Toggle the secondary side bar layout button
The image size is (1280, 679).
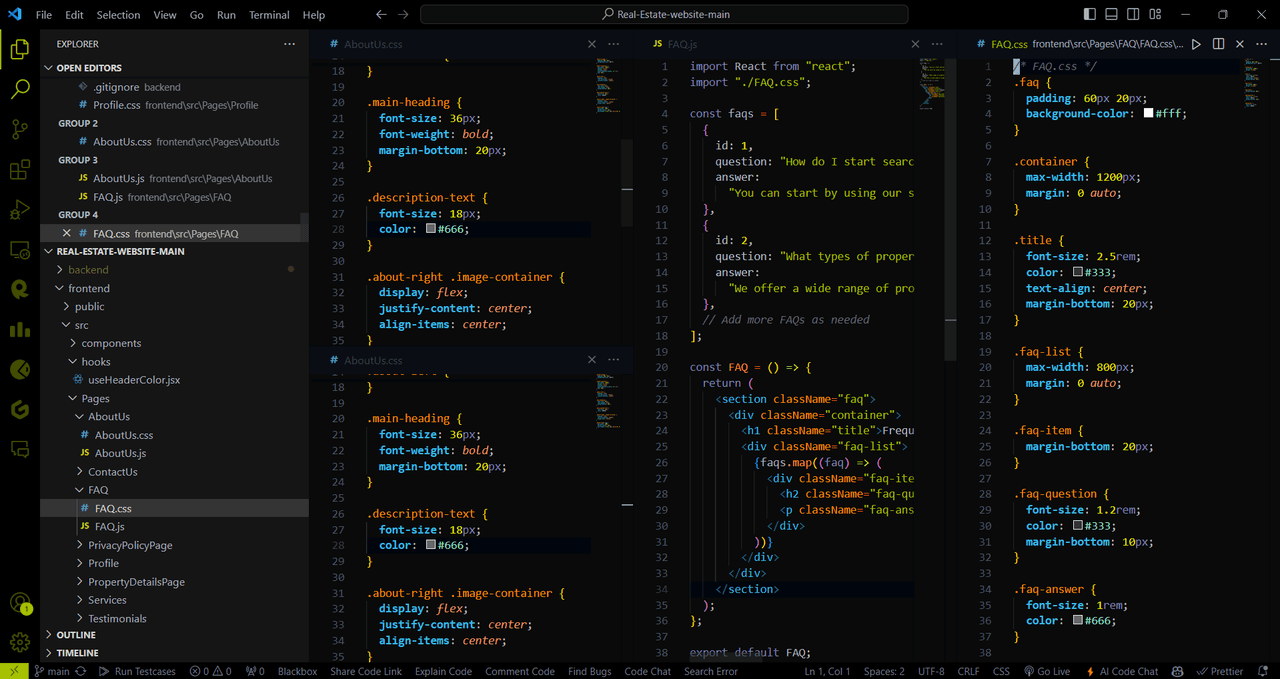[1133, 15]
